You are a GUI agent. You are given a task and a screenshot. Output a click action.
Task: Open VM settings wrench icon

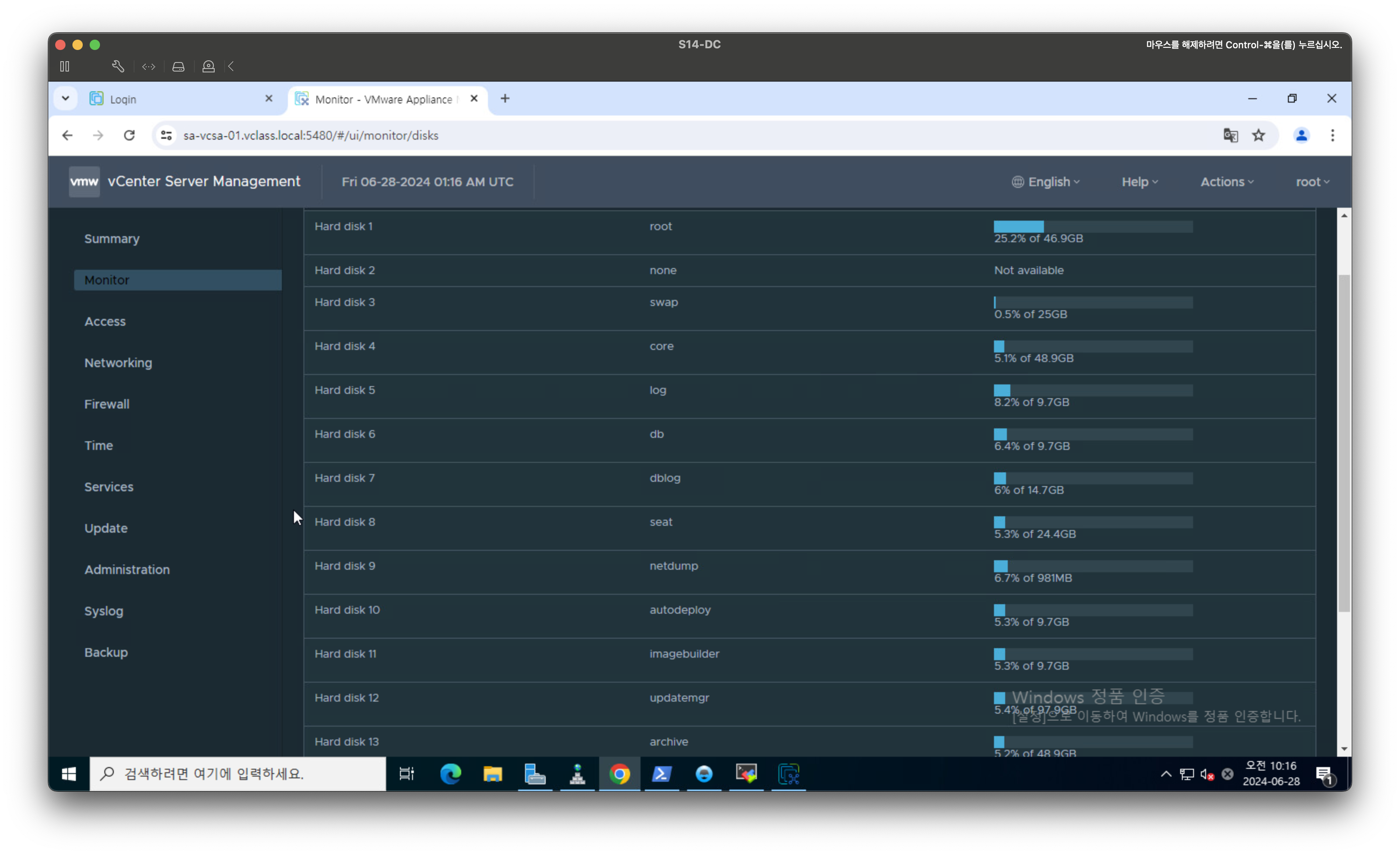(118, 66)
